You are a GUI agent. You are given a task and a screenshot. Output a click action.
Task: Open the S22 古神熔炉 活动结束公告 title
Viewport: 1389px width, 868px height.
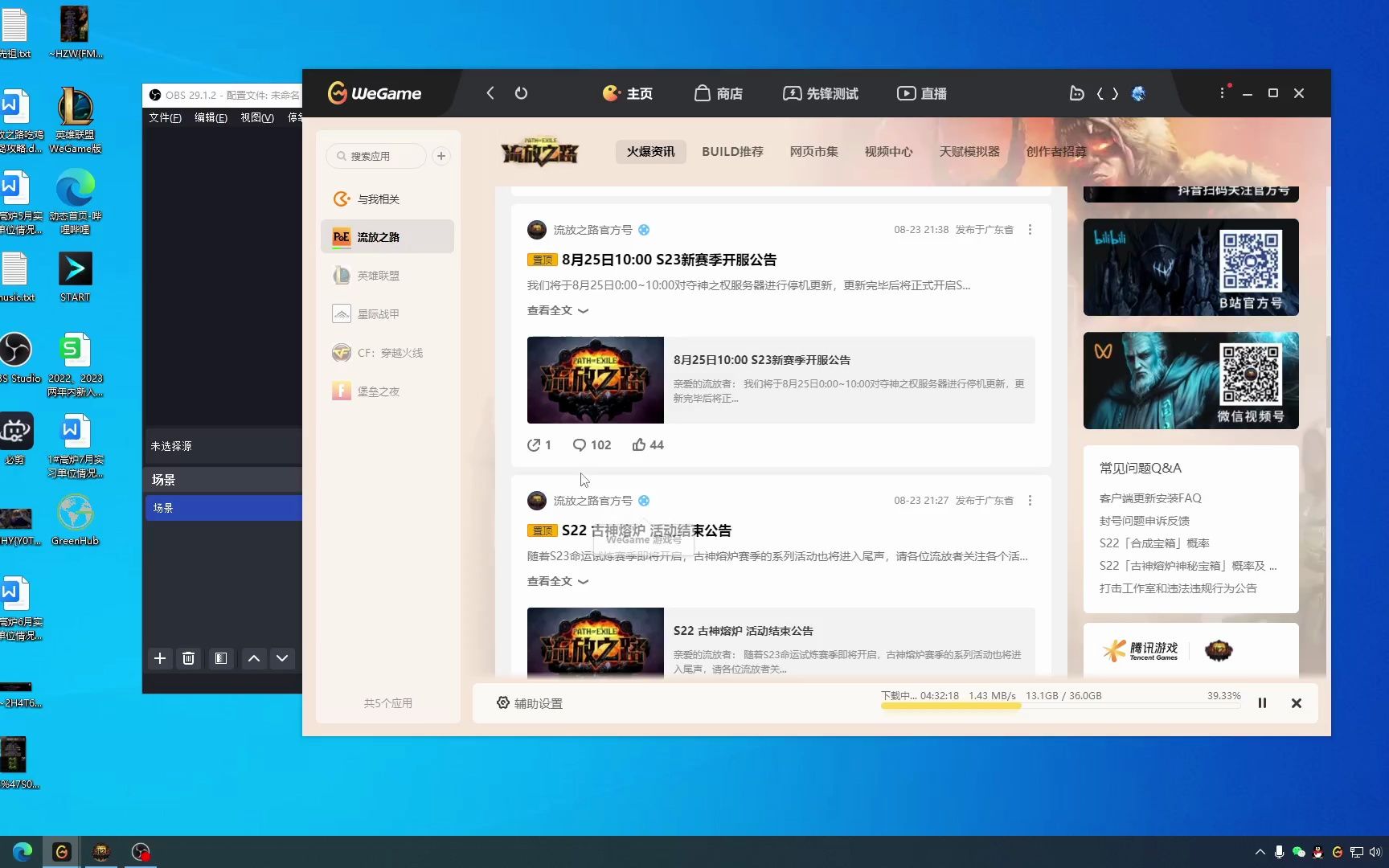pos(646,530)
